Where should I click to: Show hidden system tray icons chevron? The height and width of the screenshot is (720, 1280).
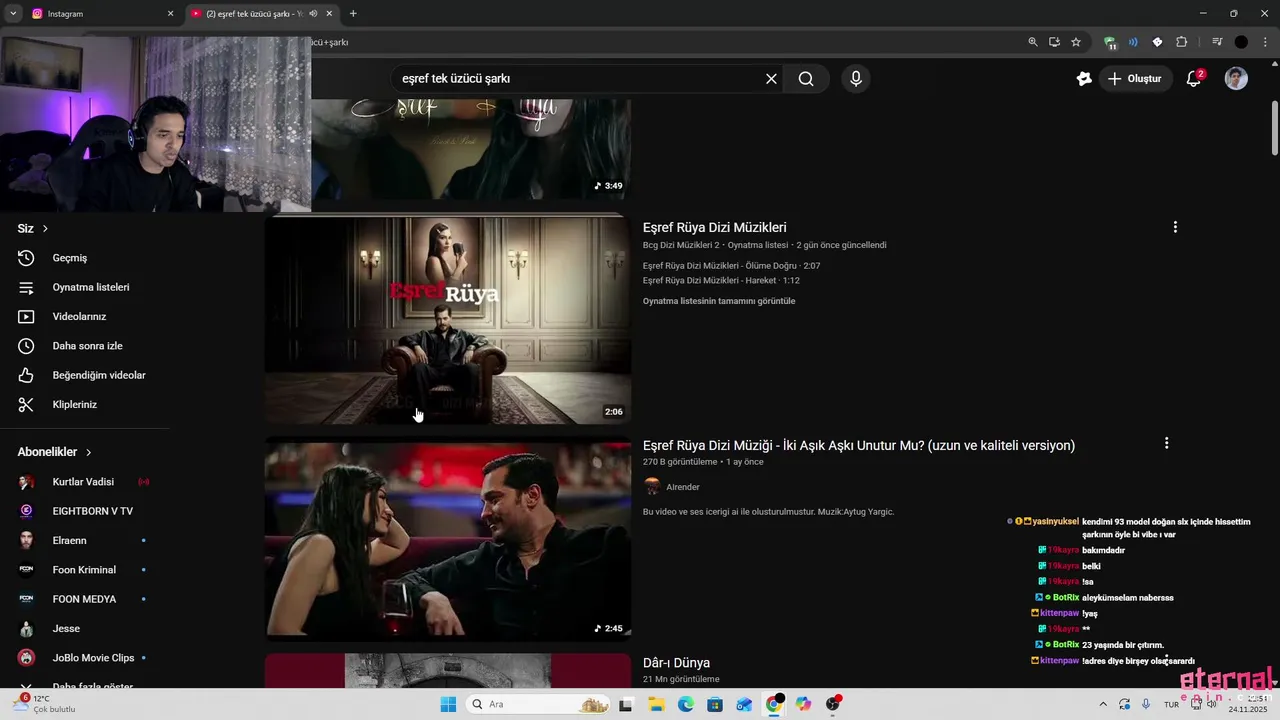coord(1103,704)
